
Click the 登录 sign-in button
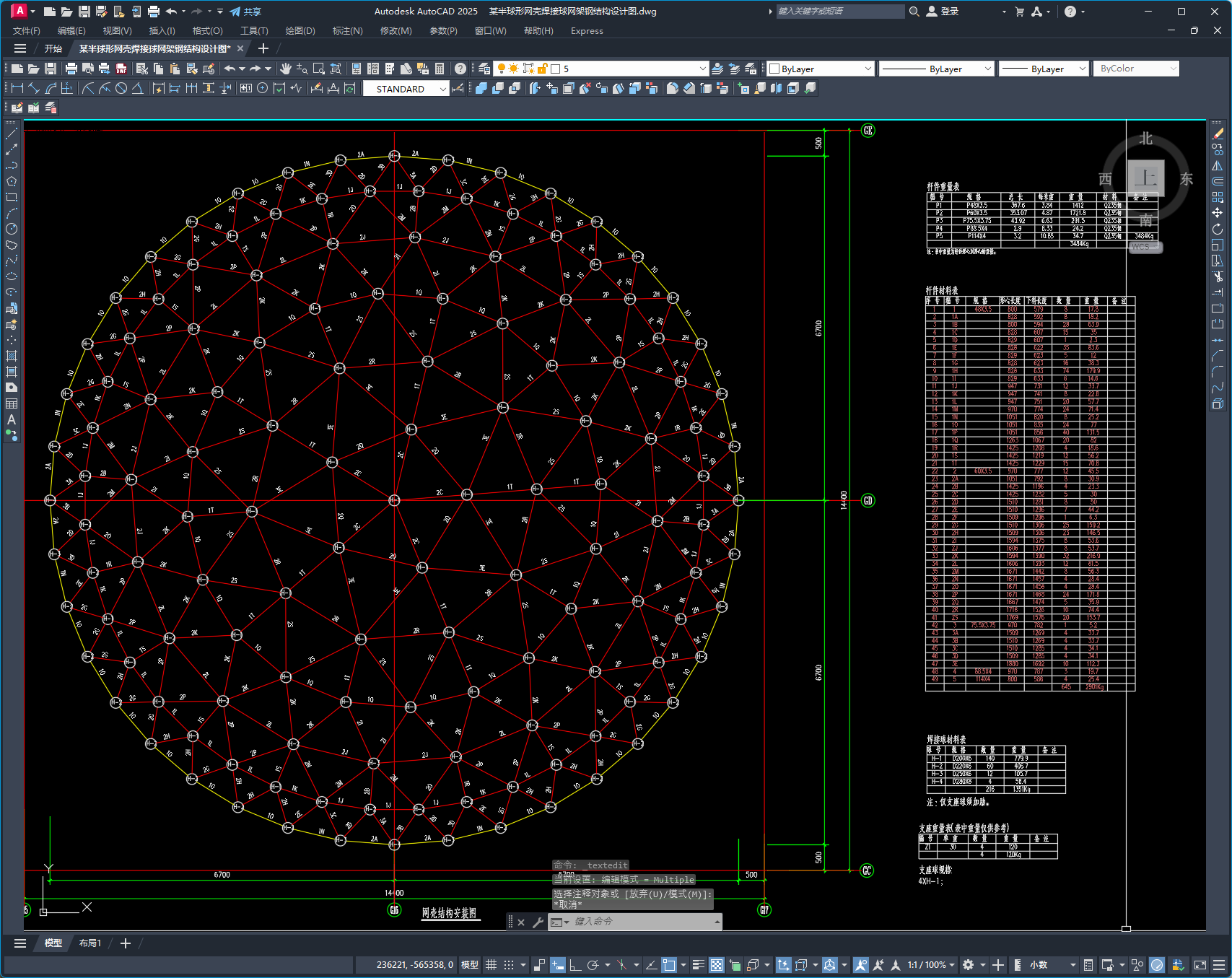pyautogui.click(x=943, y=12)
